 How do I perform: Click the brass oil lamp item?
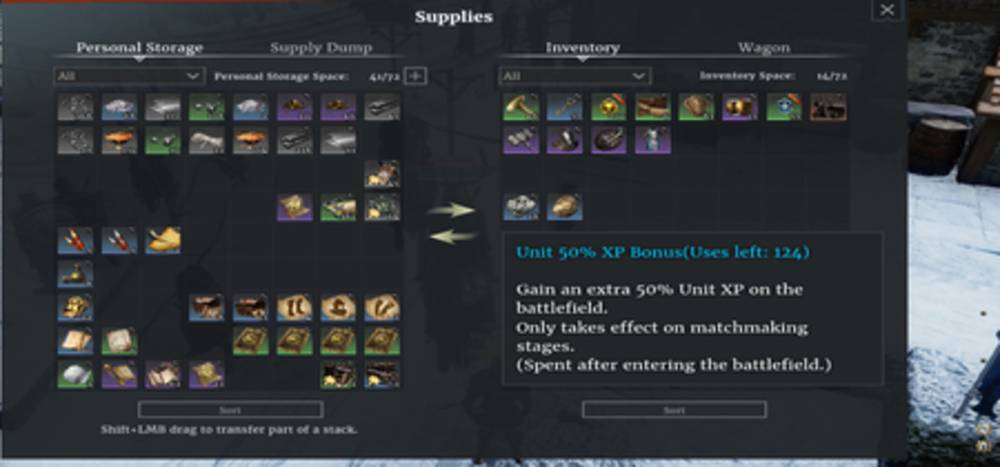(x=75, y=274)
